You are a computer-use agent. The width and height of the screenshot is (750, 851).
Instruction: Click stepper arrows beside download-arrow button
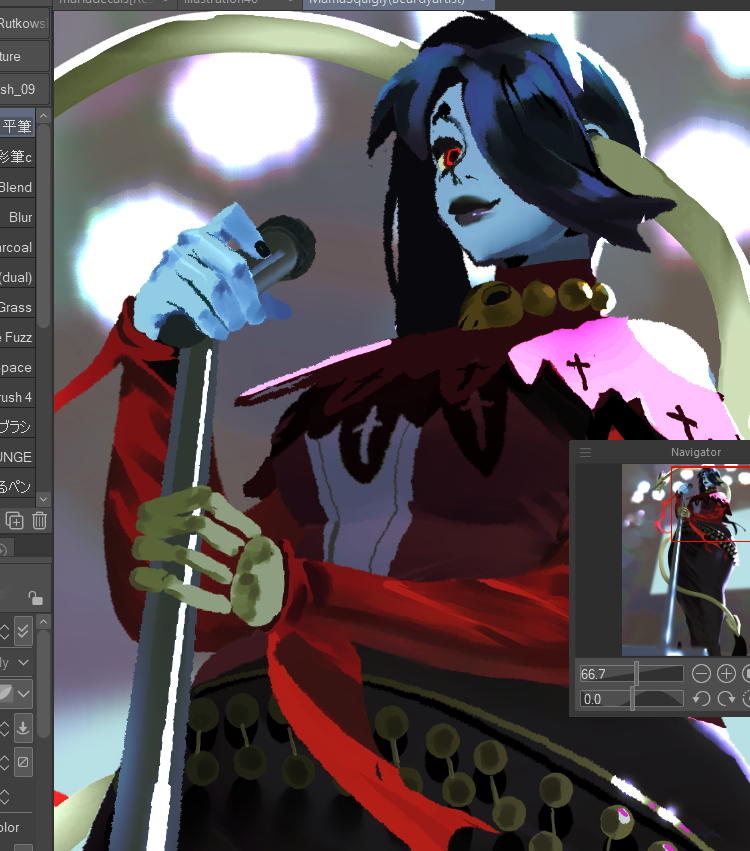(5, 728)
